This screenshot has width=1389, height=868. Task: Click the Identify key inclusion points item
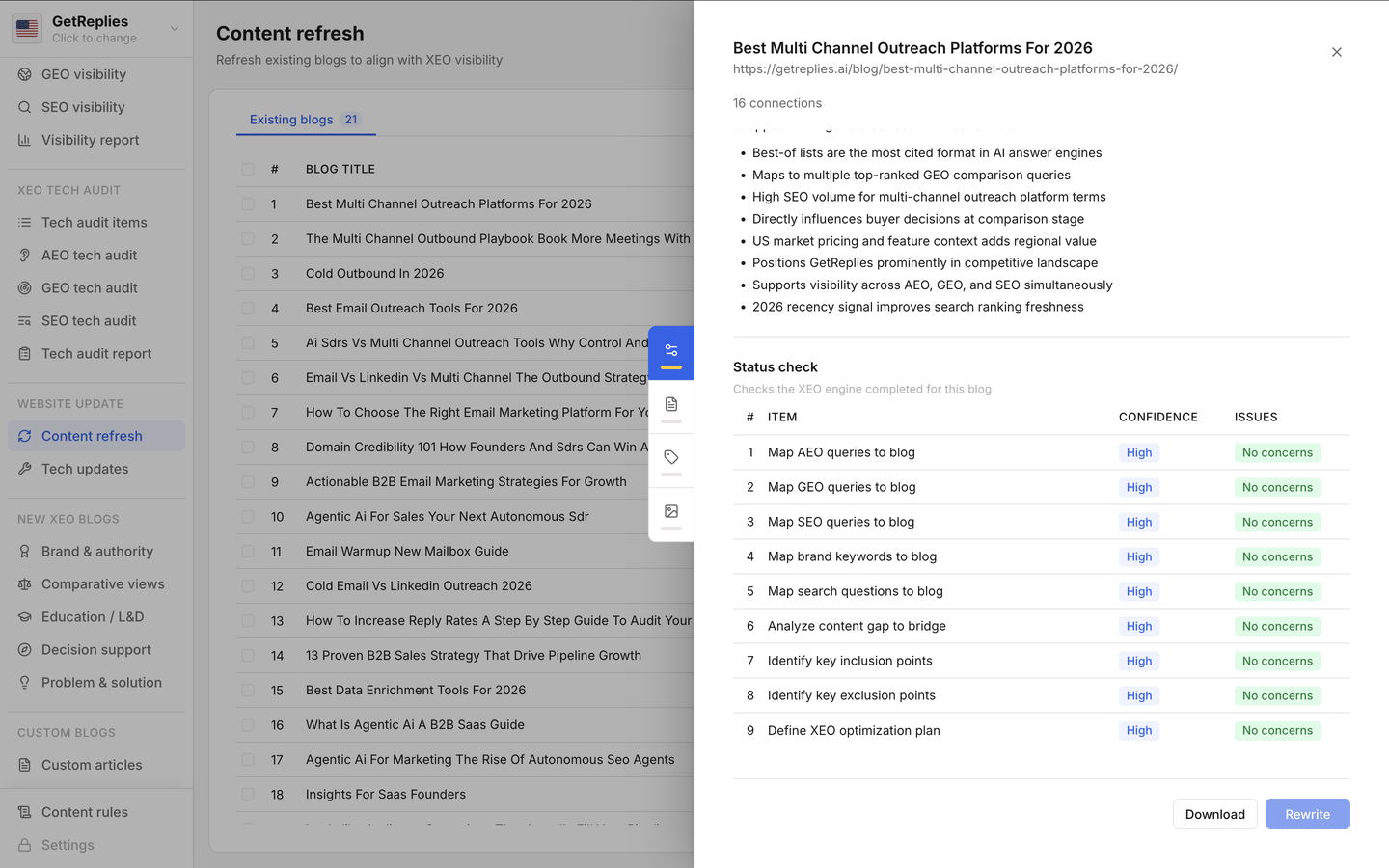coord(850,661)
